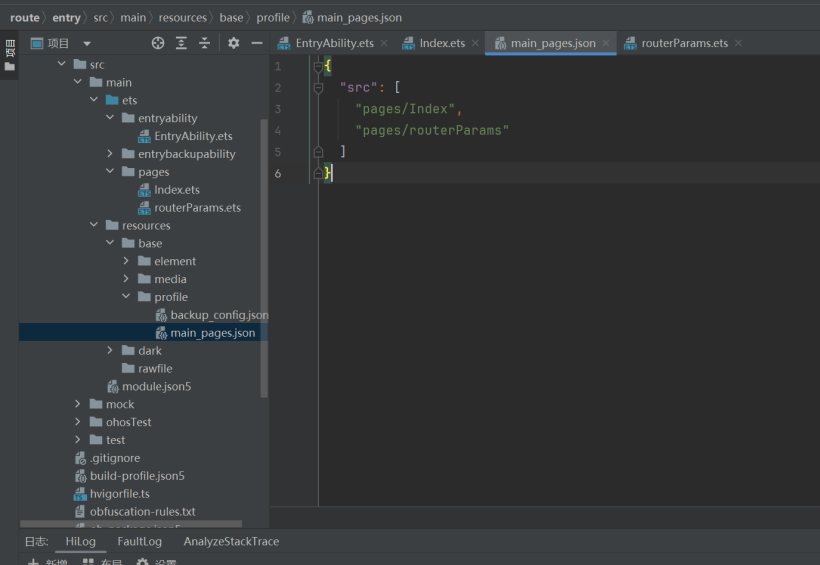Click main_pages.json in the breadcrumb
The image size is (820, 565).
352,18
